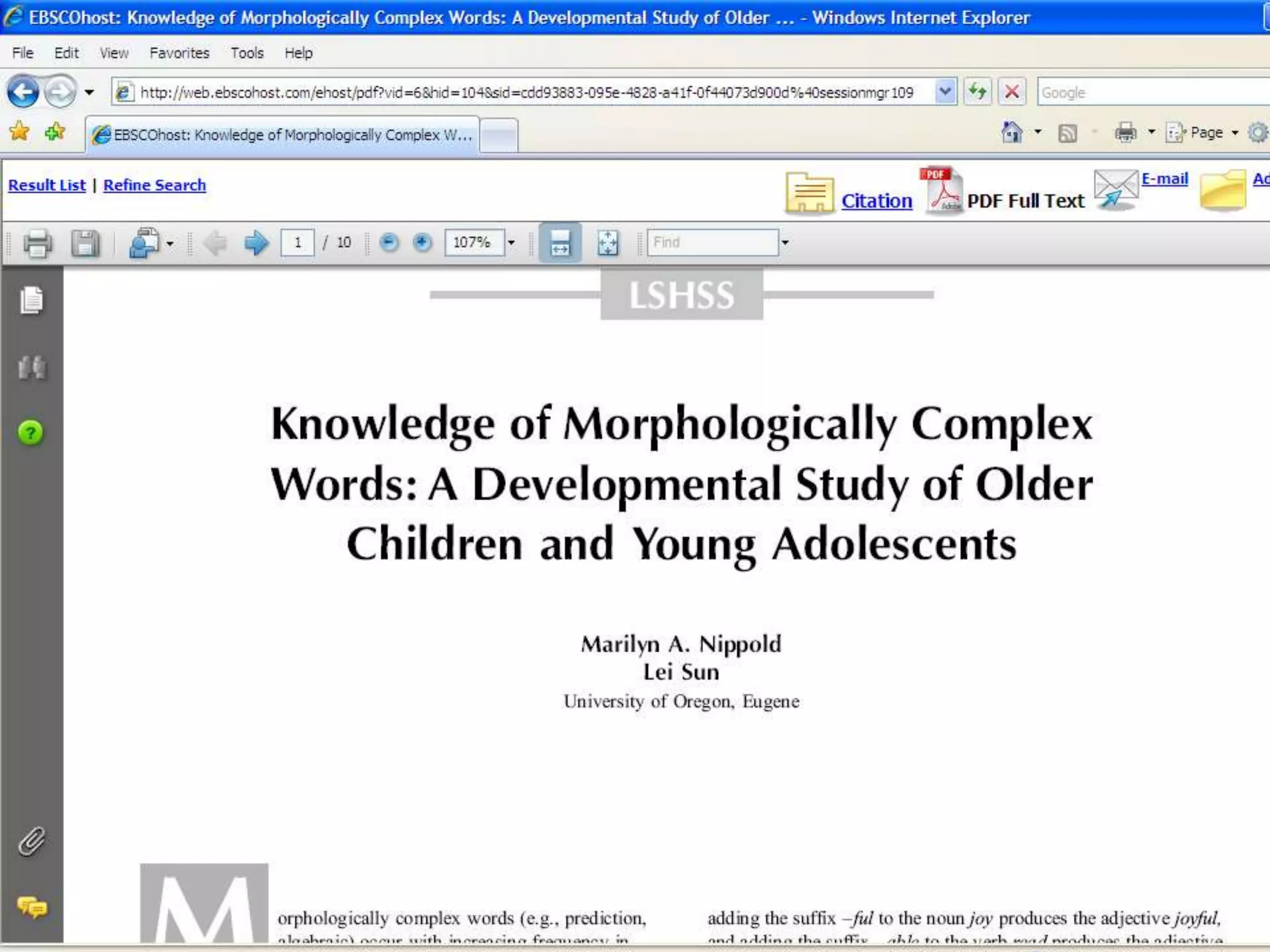Viewport: 1270px width, 952px height.
Task: Print the PDF using toolbar printer icon
Action: (37, 243)
